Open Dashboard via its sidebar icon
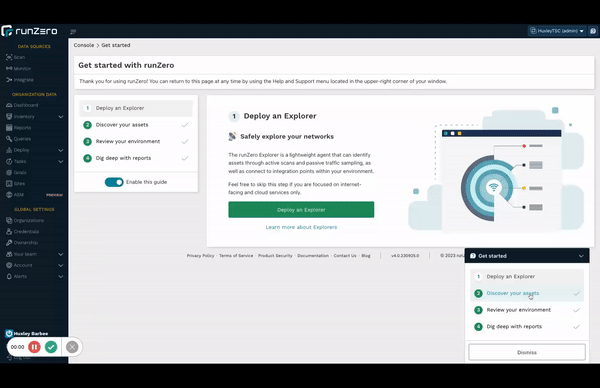 [x=9, y=105]
